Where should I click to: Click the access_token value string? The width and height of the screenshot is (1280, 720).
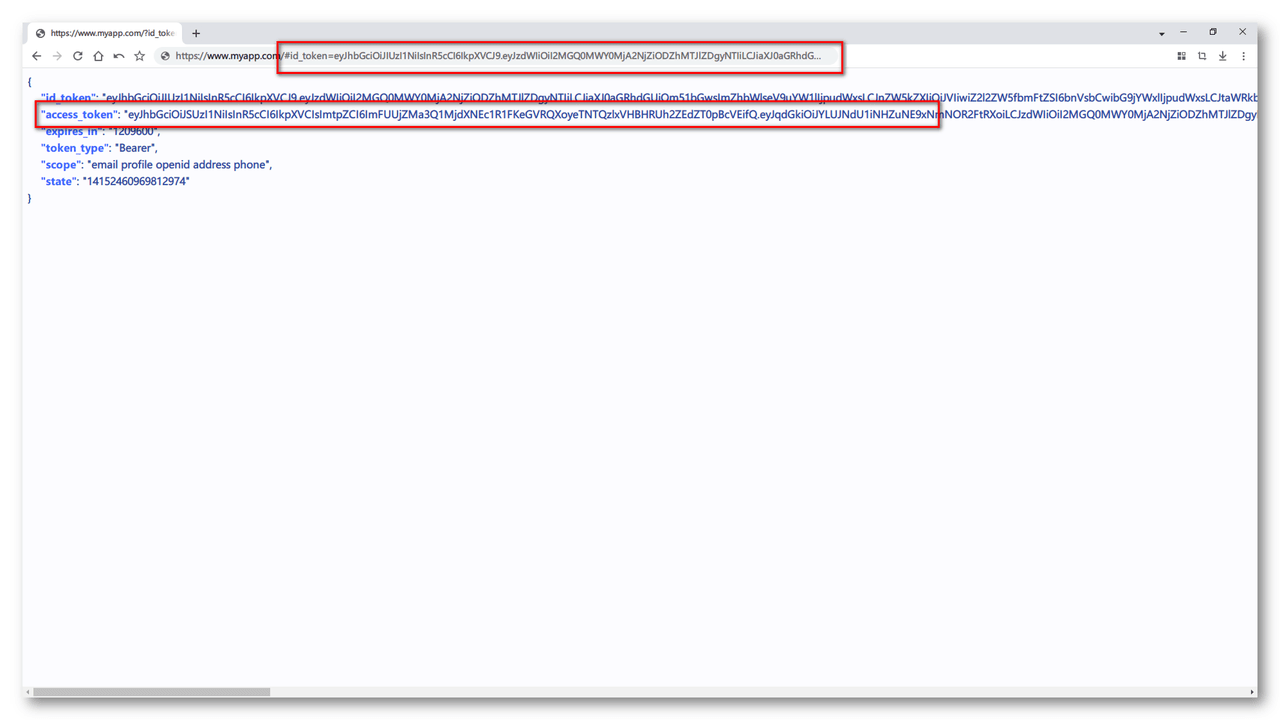pyautogui.click(x=690, y=115)
